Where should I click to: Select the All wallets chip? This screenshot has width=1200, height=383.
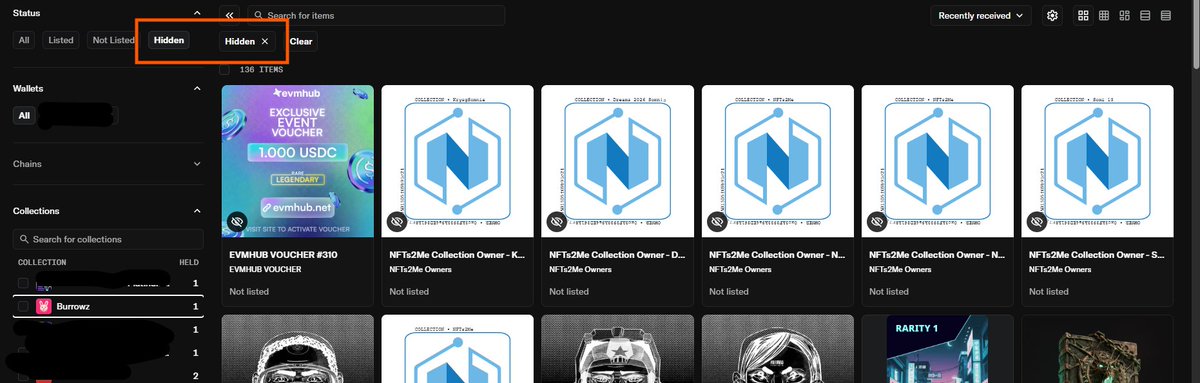pyautogui.click(x=25, y=116)
